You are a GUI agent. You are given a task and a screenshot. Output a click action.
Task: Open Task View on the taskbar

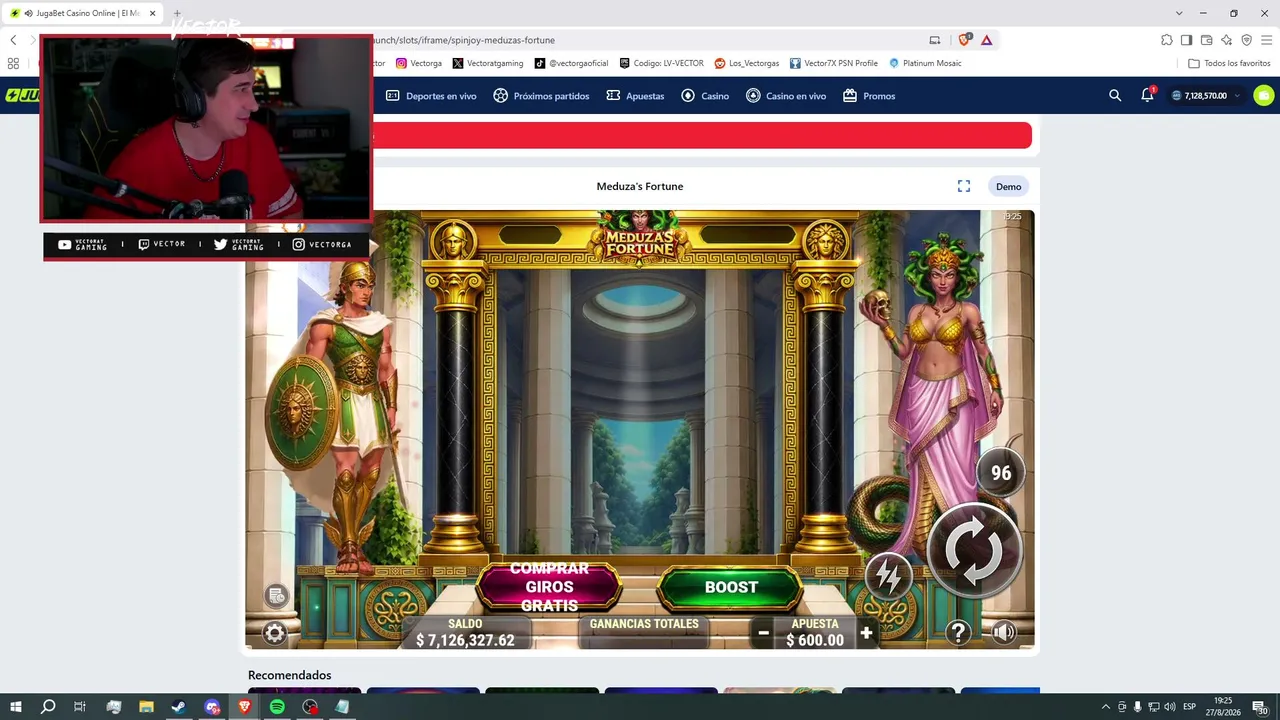pyautogui.click(x=80, y=707)
